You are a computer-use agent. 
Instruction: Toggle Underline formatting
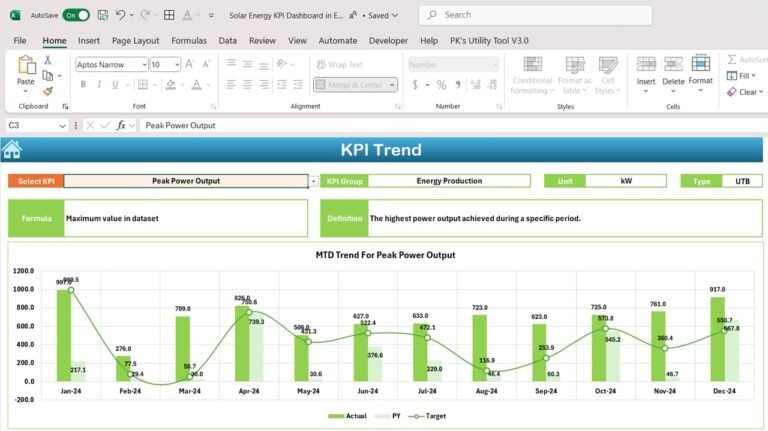(x=115, y=85)
